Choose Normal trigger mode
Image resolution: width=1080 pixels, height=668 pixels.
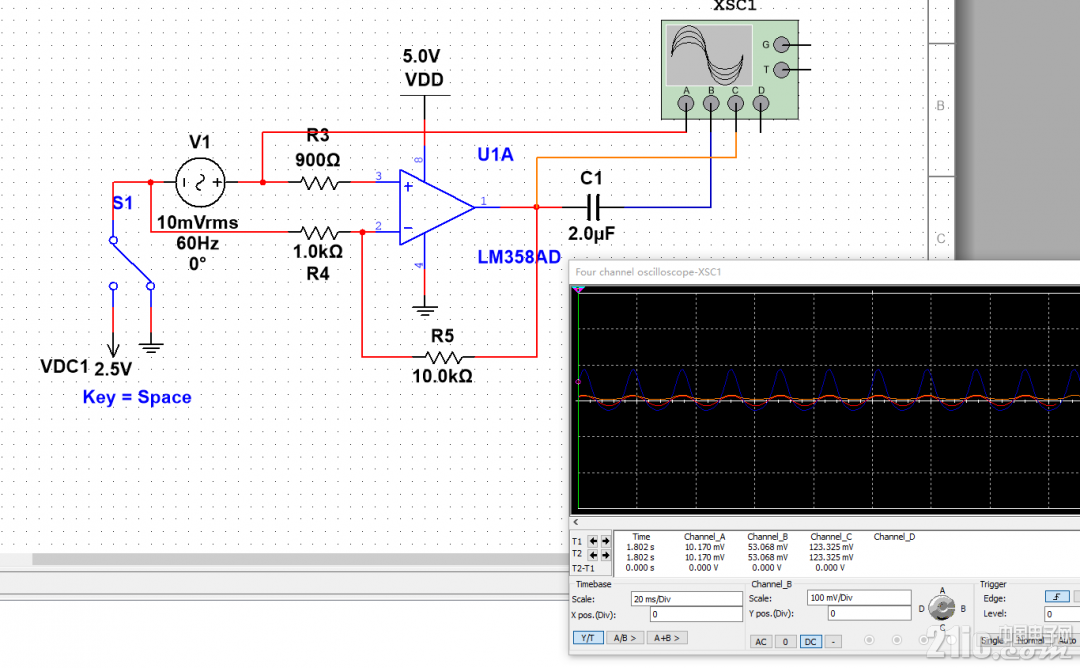(x=1031, y=640)
